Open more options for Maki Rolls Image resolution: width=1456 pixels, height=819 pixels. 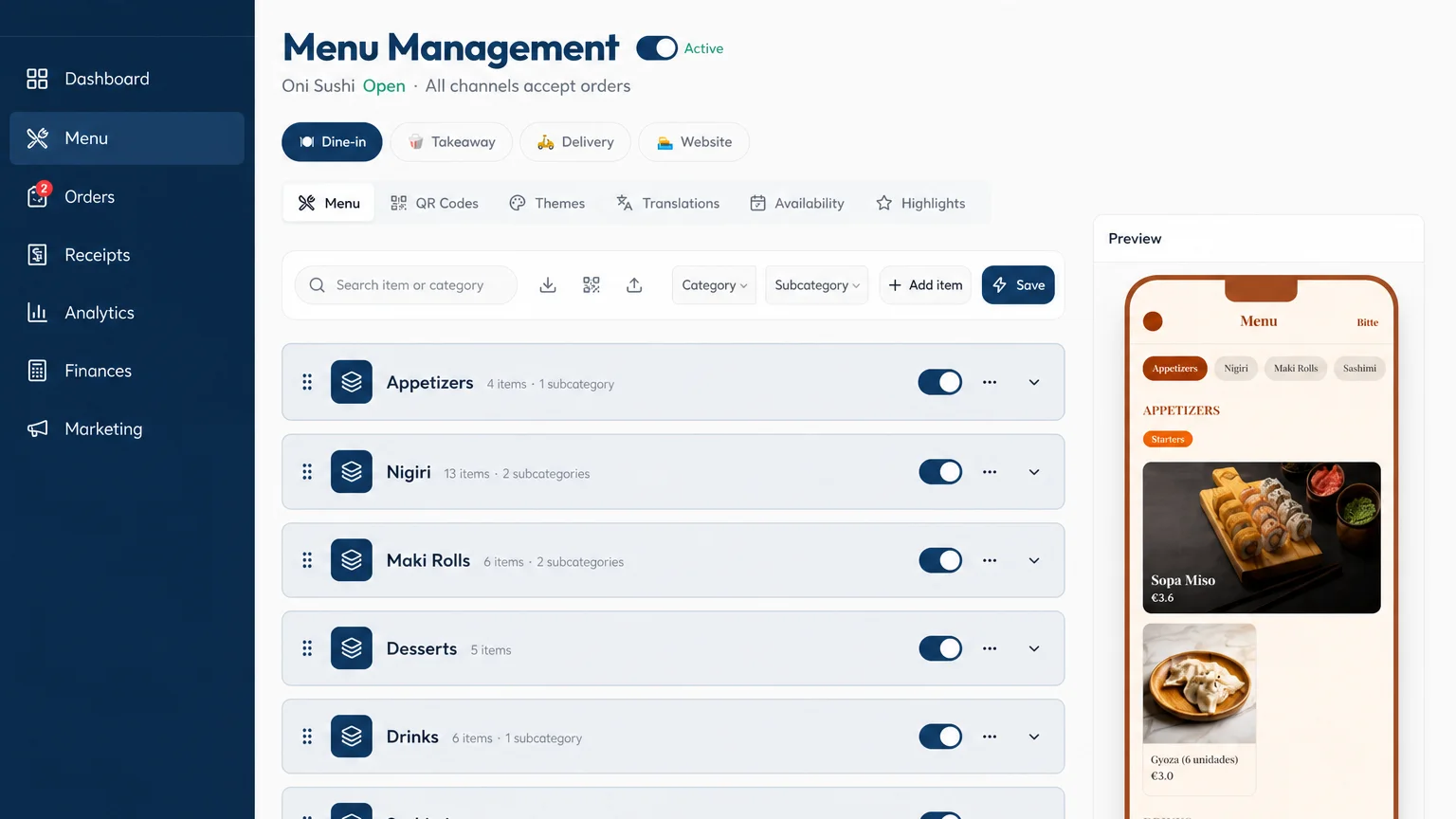tap(990, 560)
